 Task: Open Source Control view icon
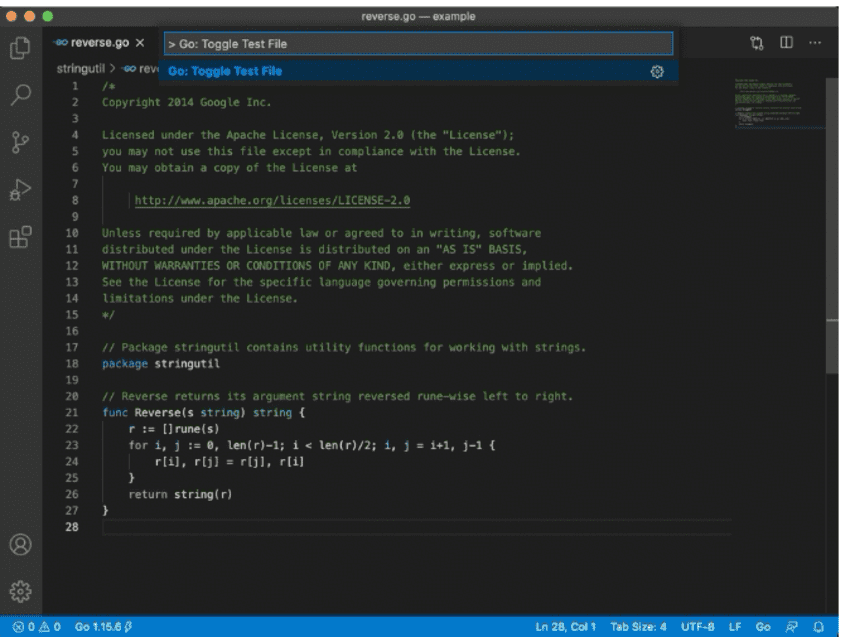20,142
